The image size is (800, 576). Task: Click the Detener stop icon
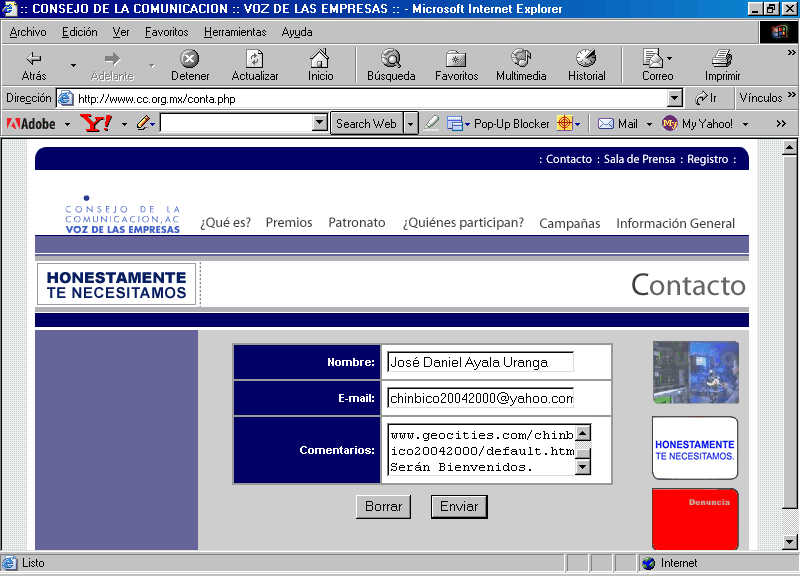[x=190, y=59]
